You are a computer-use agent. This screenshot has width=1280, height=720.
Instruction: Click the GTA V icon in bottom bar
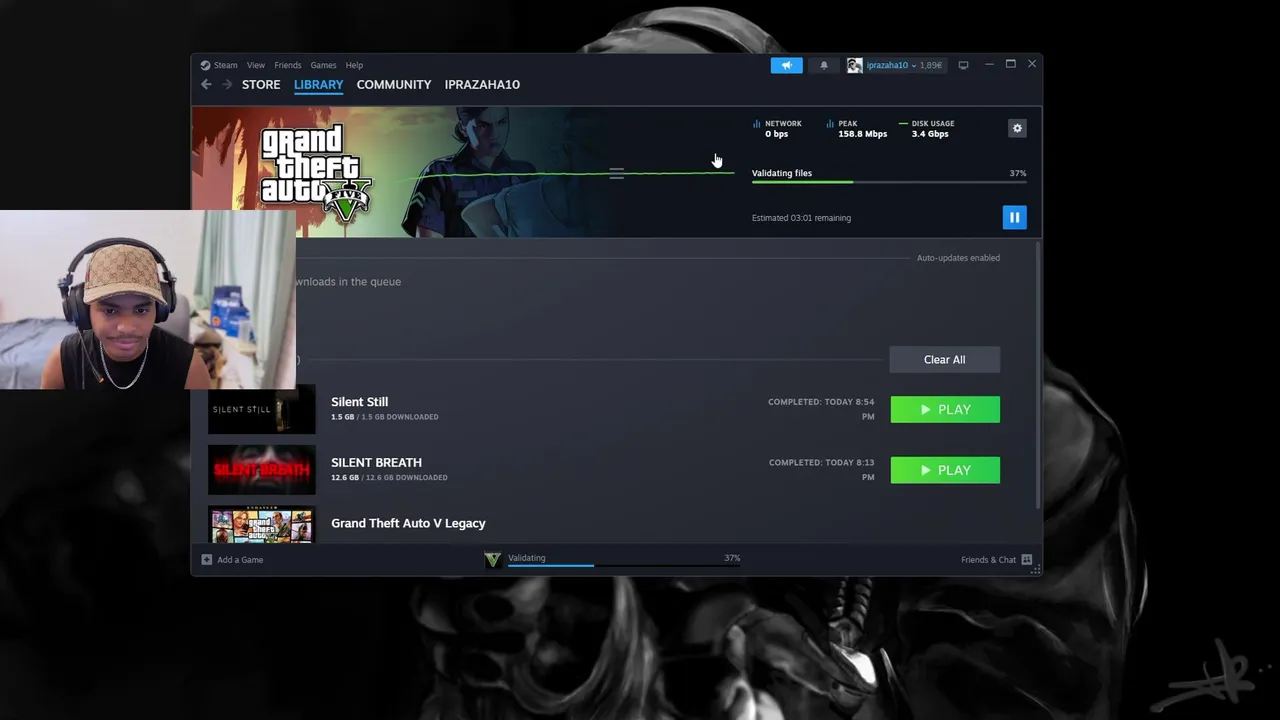492,560
